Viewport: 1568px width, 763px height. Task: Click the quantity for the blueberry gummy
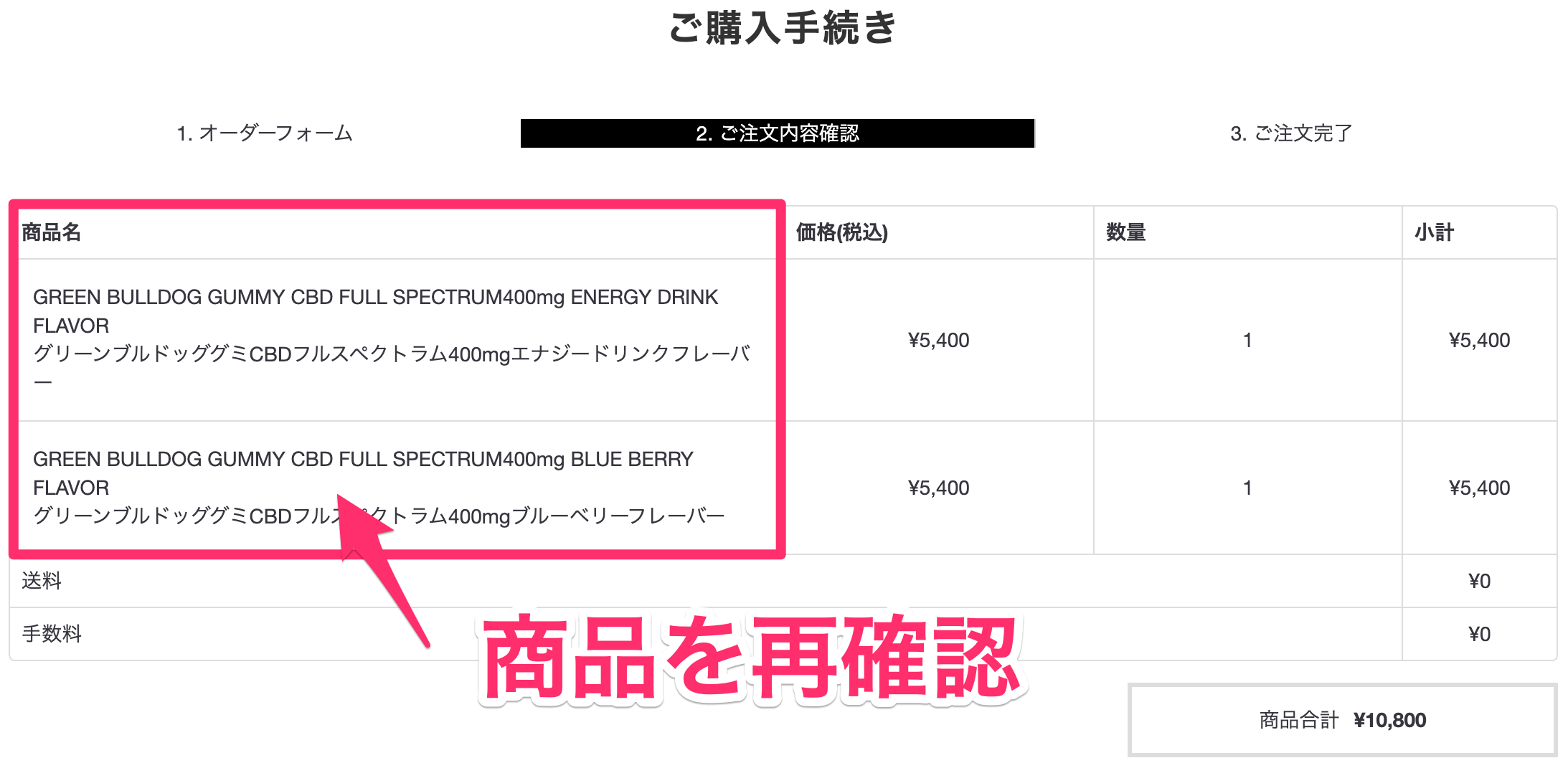tap(1247, 487)
